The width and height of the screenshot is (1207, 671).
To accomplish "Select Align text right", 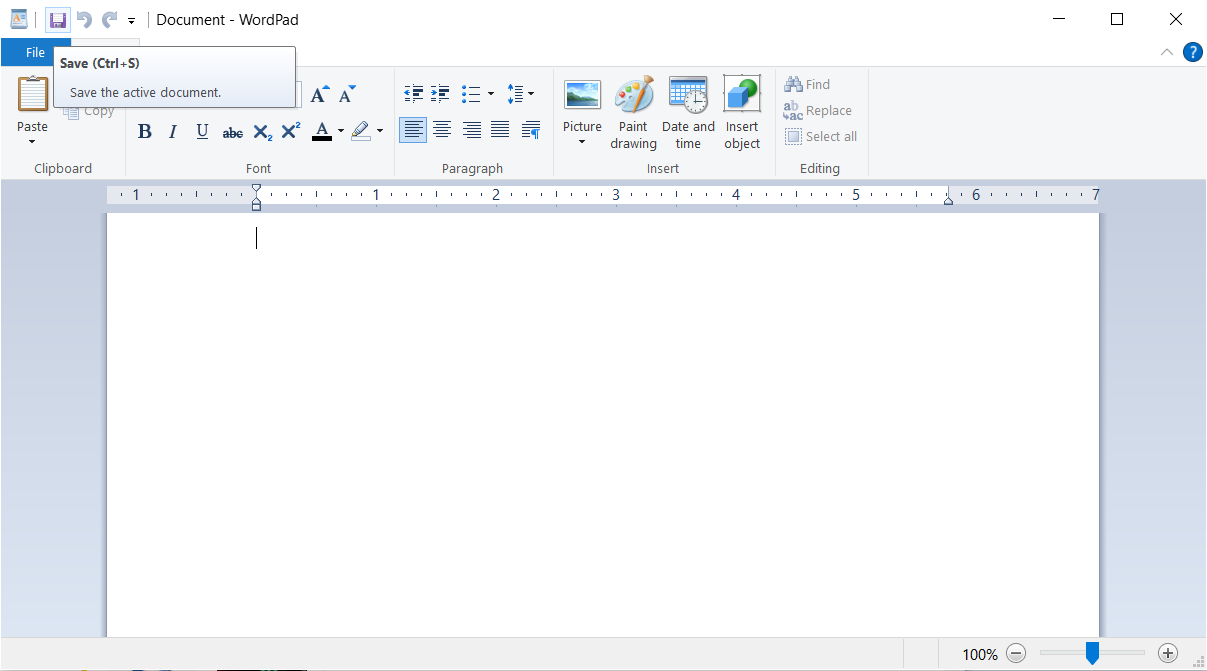I will click(472, 130).
